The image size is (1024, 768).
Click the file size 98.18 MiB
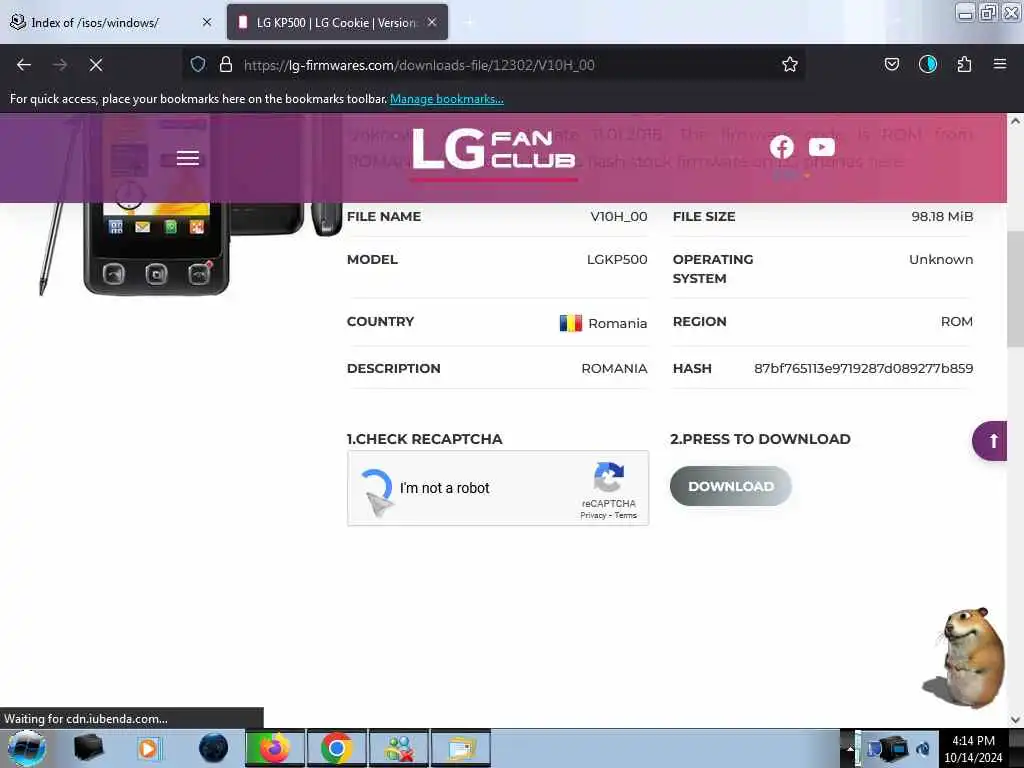point(942,217)
